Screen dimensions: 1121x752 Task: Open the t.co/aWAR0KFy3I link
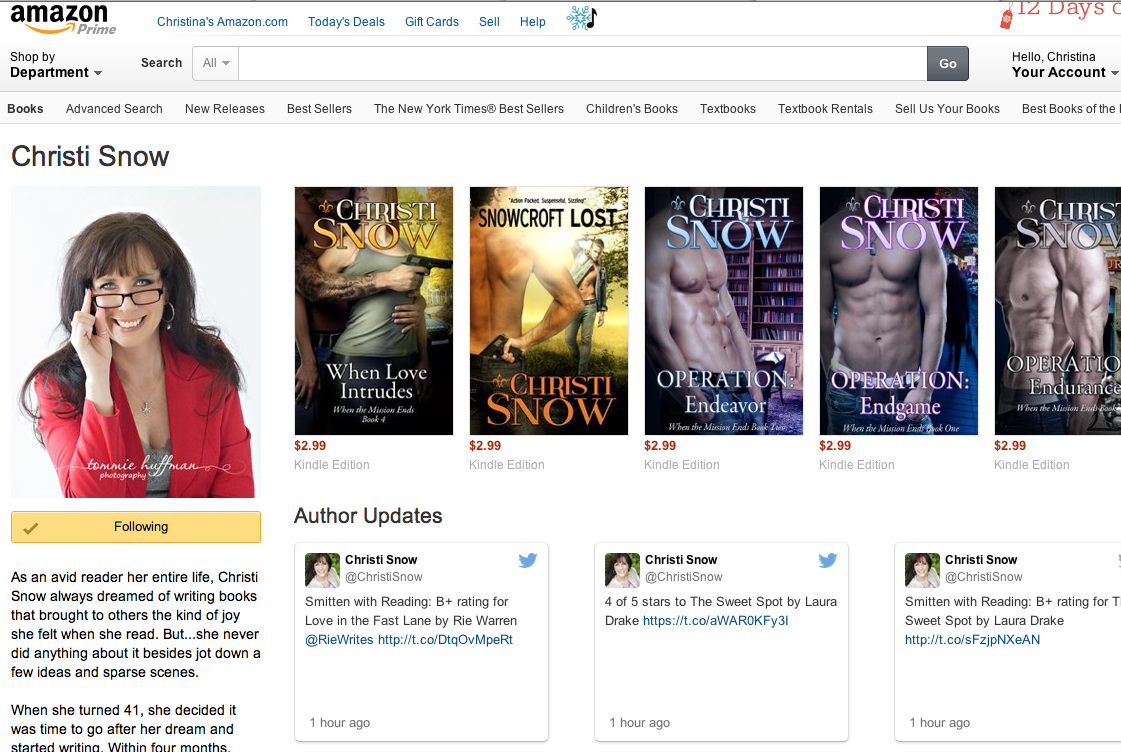click(x=716, y=620)
